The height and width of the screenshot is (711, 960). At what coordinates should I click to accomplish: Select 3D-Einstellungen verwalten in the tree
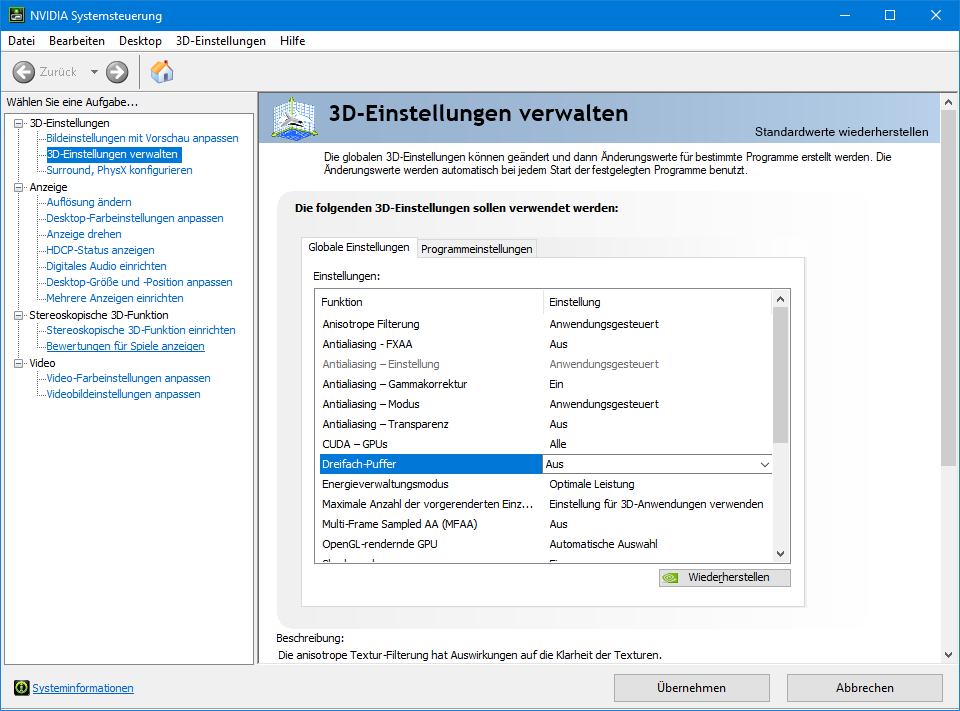pyautogui.click(x=112, y=154)
